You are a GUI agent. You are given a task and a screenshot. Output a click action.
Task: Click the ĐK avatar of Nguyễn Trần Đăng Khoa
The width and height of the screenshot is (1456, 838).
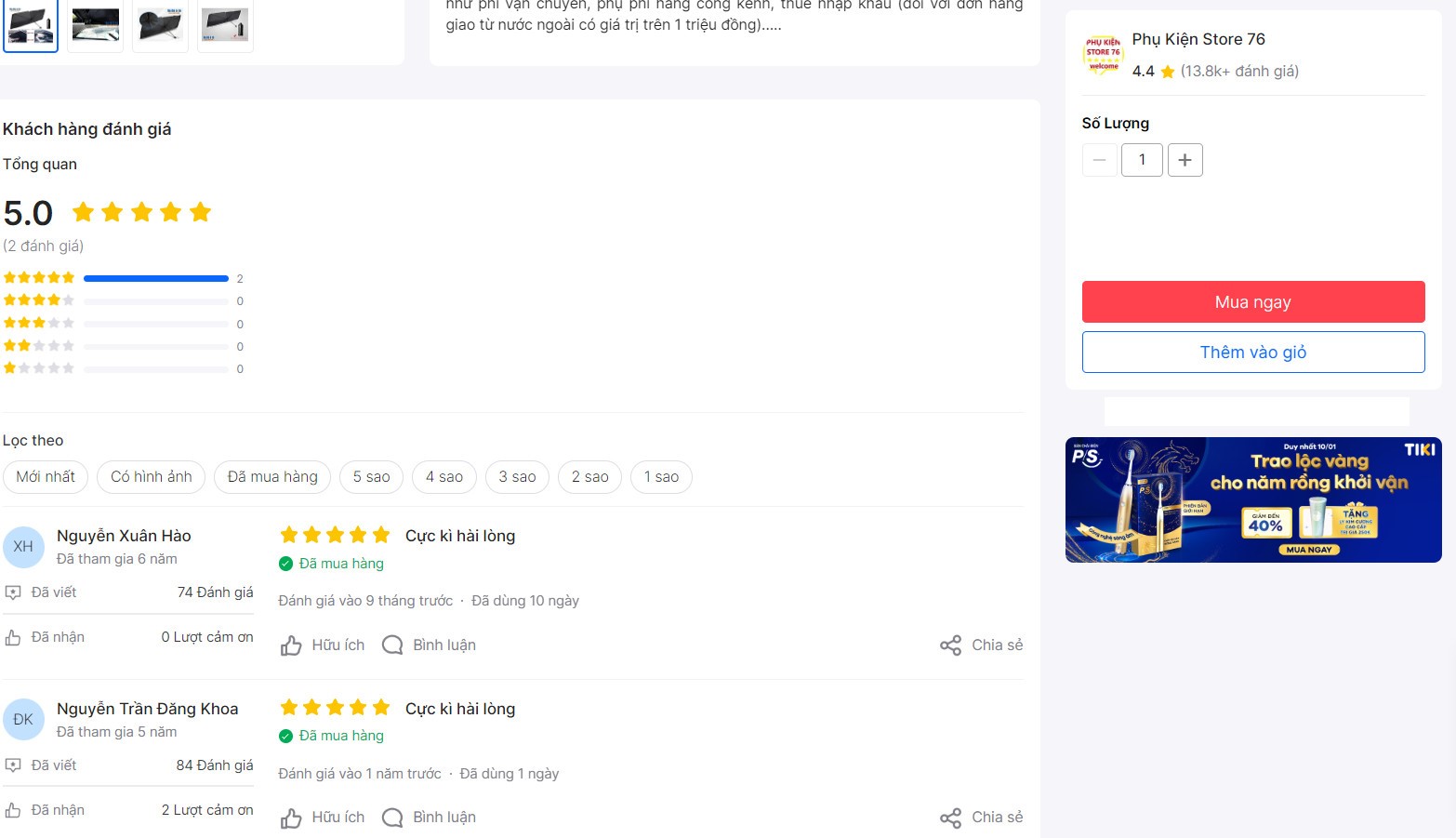[x=23, y=720]
